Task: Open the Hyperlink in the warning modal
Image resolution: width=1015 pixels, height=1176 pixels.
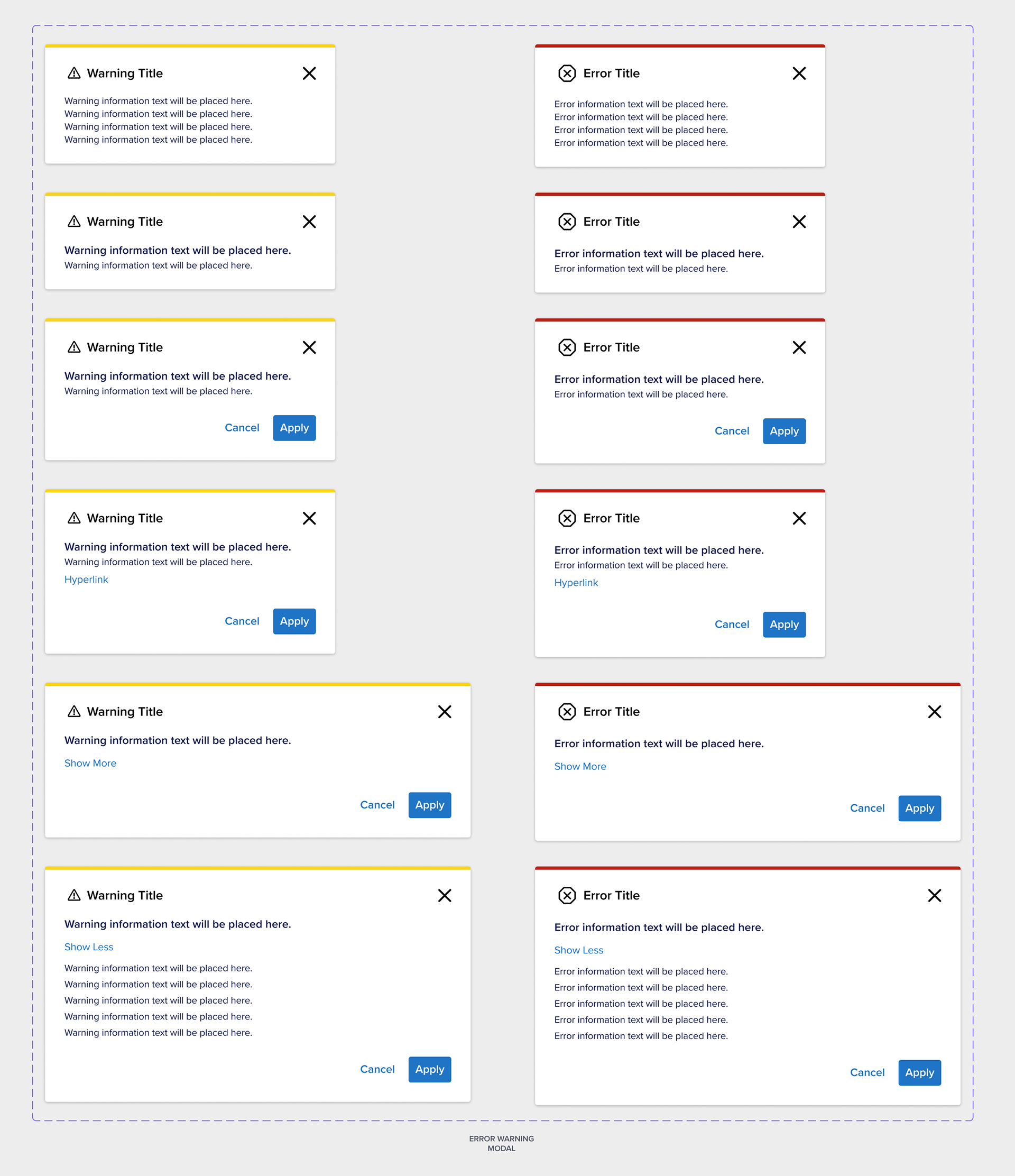Action: [x=86, y=580]
